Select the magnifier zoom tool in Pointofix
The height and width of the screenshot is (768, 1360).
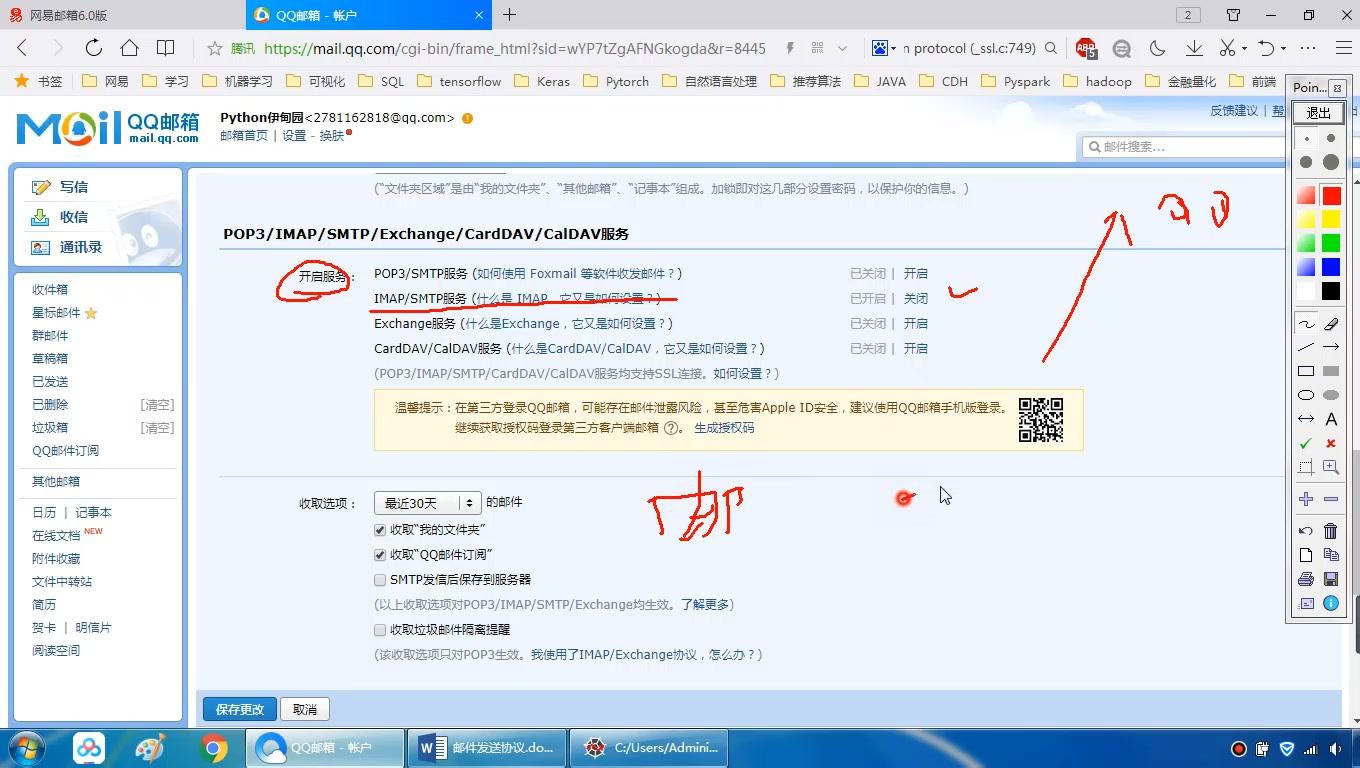tap(1331, 467)
